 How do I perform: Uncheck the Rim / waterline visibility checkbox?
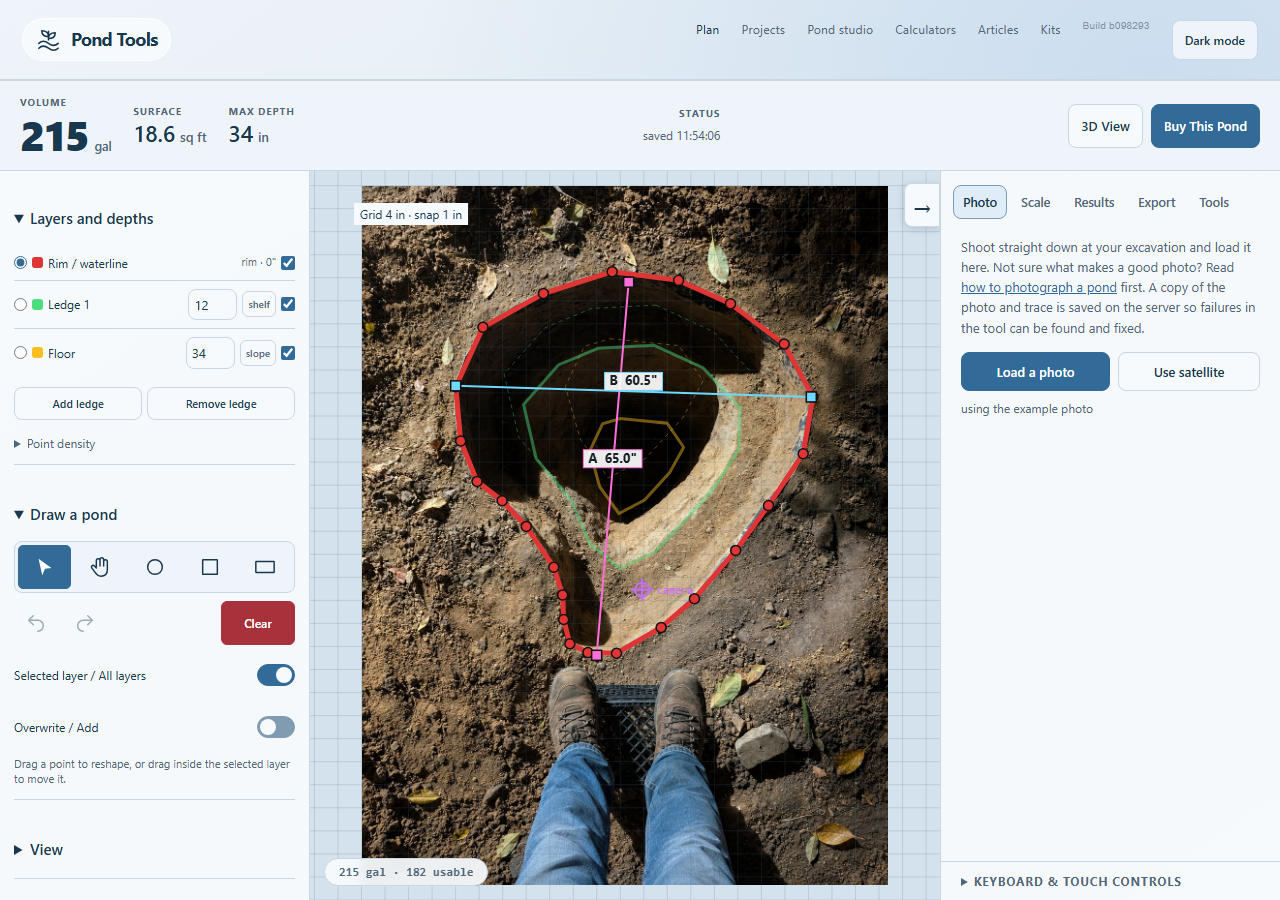tap(288, 263)
